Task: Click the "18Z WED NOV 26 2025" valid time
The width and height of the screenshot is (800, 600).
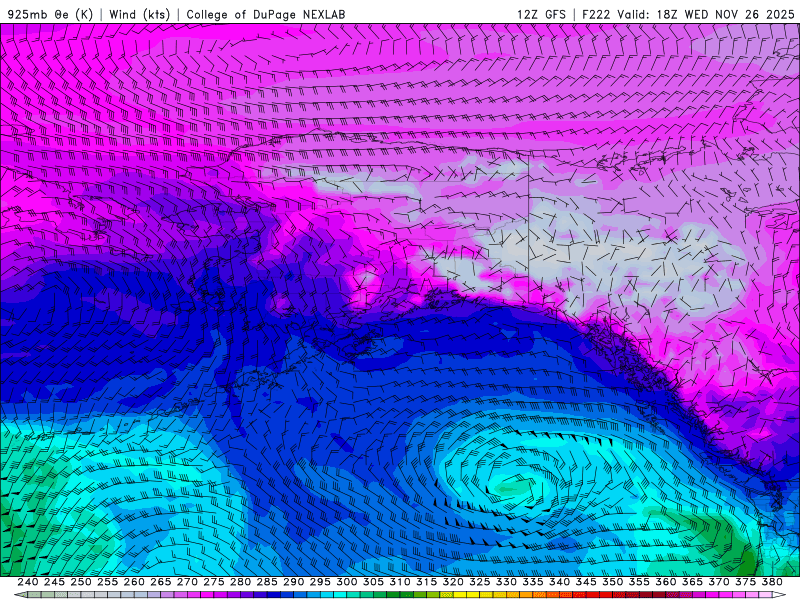Action: [x=726, y=14]
